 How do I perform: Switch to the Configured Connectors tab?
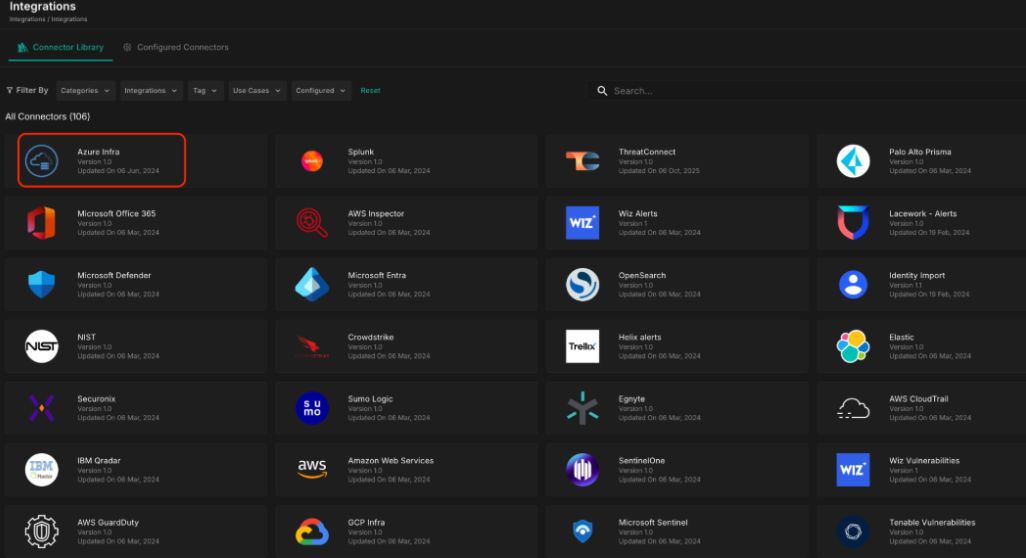pyautogui.click(x=176, y=47)
